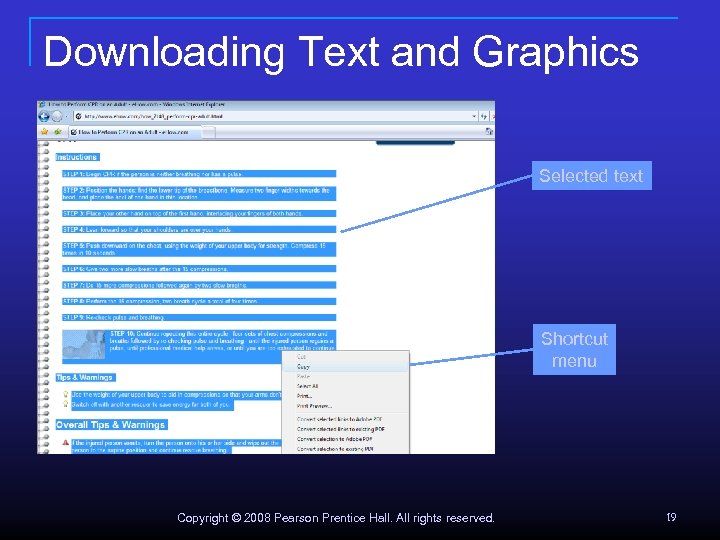Click the STEP 1 'Begin CPR' line

click(199, 174)
